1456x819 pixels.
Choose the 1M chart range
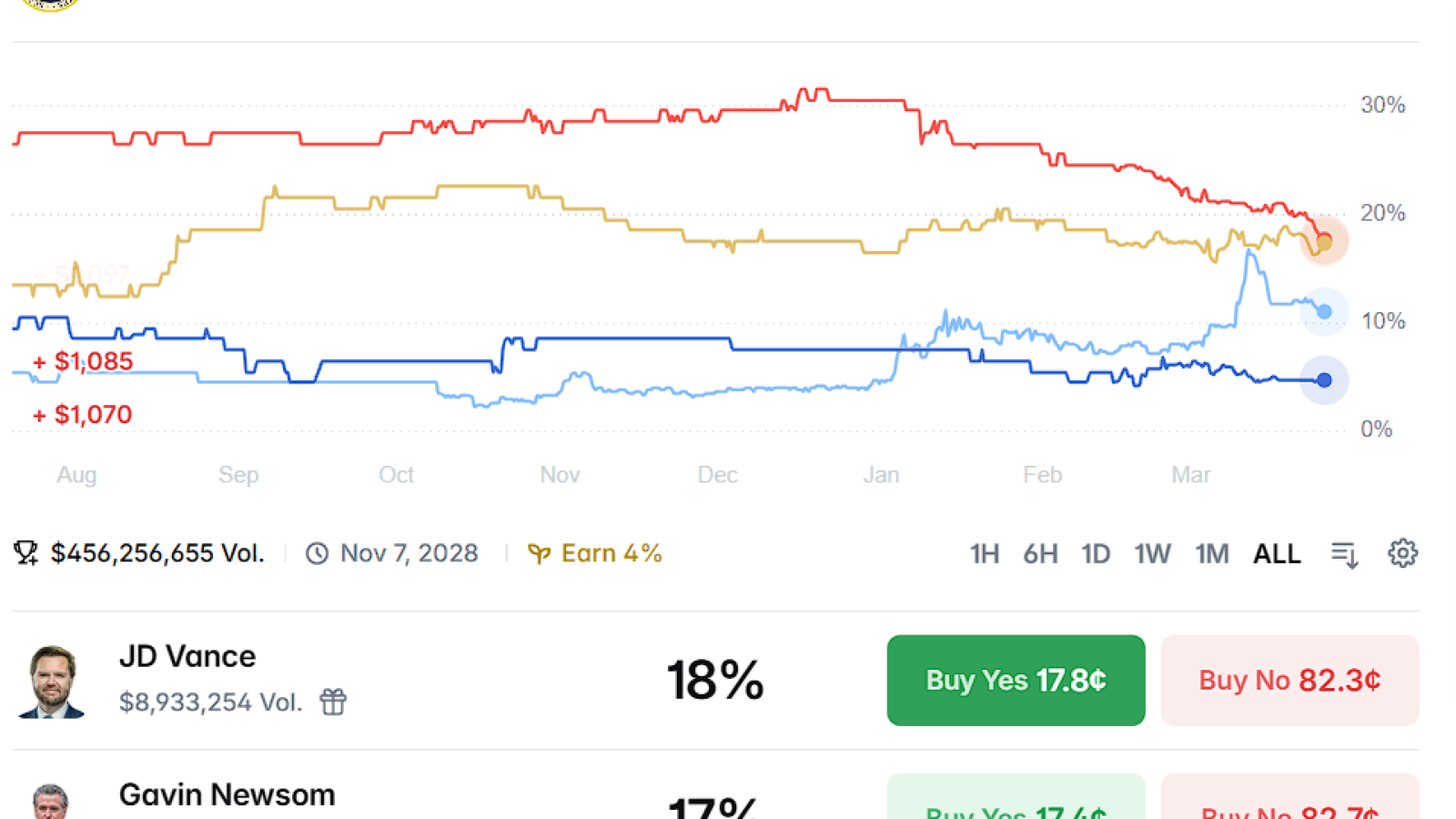pos(1212,553)
